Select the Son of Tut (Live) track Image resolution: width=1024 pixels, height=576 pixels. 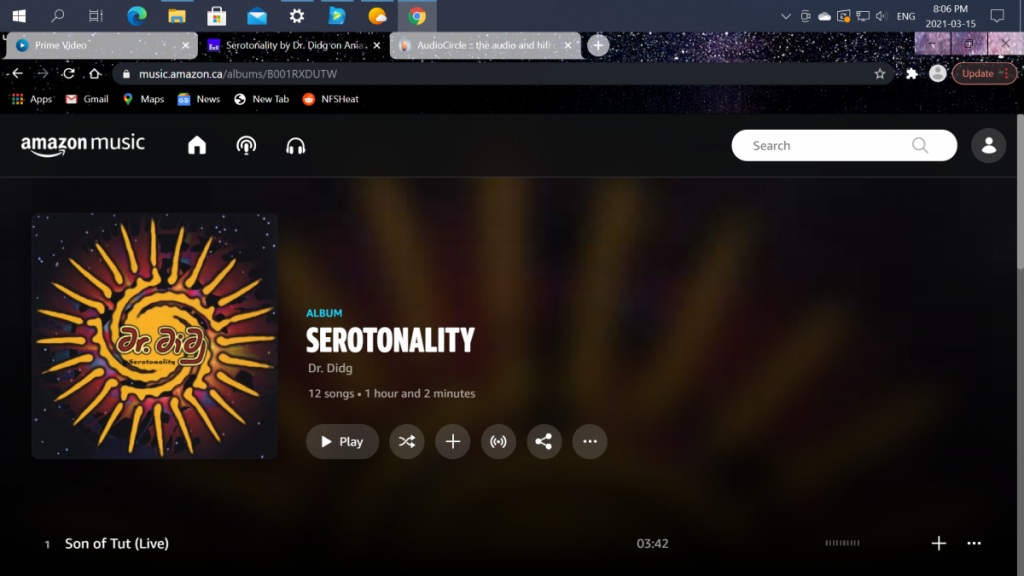(x=116, y=543)
